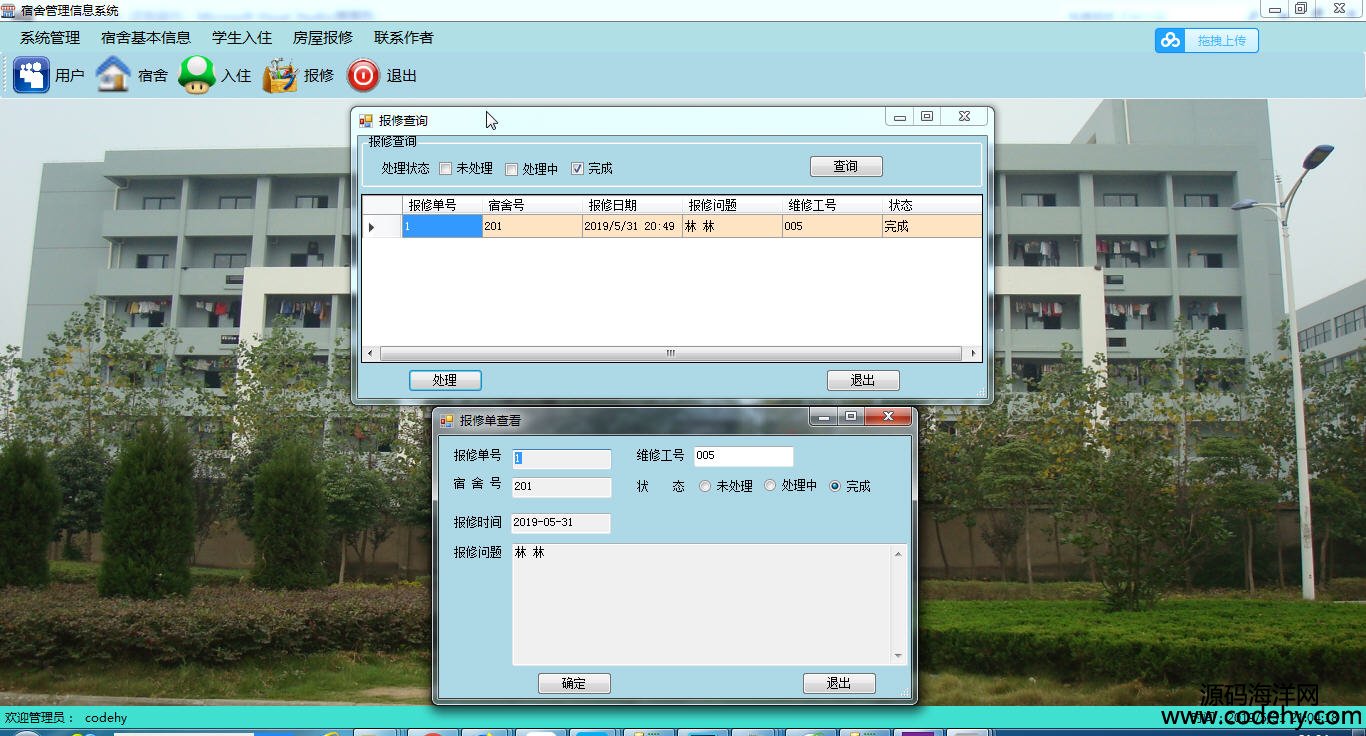Open the 报修 (Repair) toolbar icon
Screen dimensions: 1366x736
coord(280,76)
